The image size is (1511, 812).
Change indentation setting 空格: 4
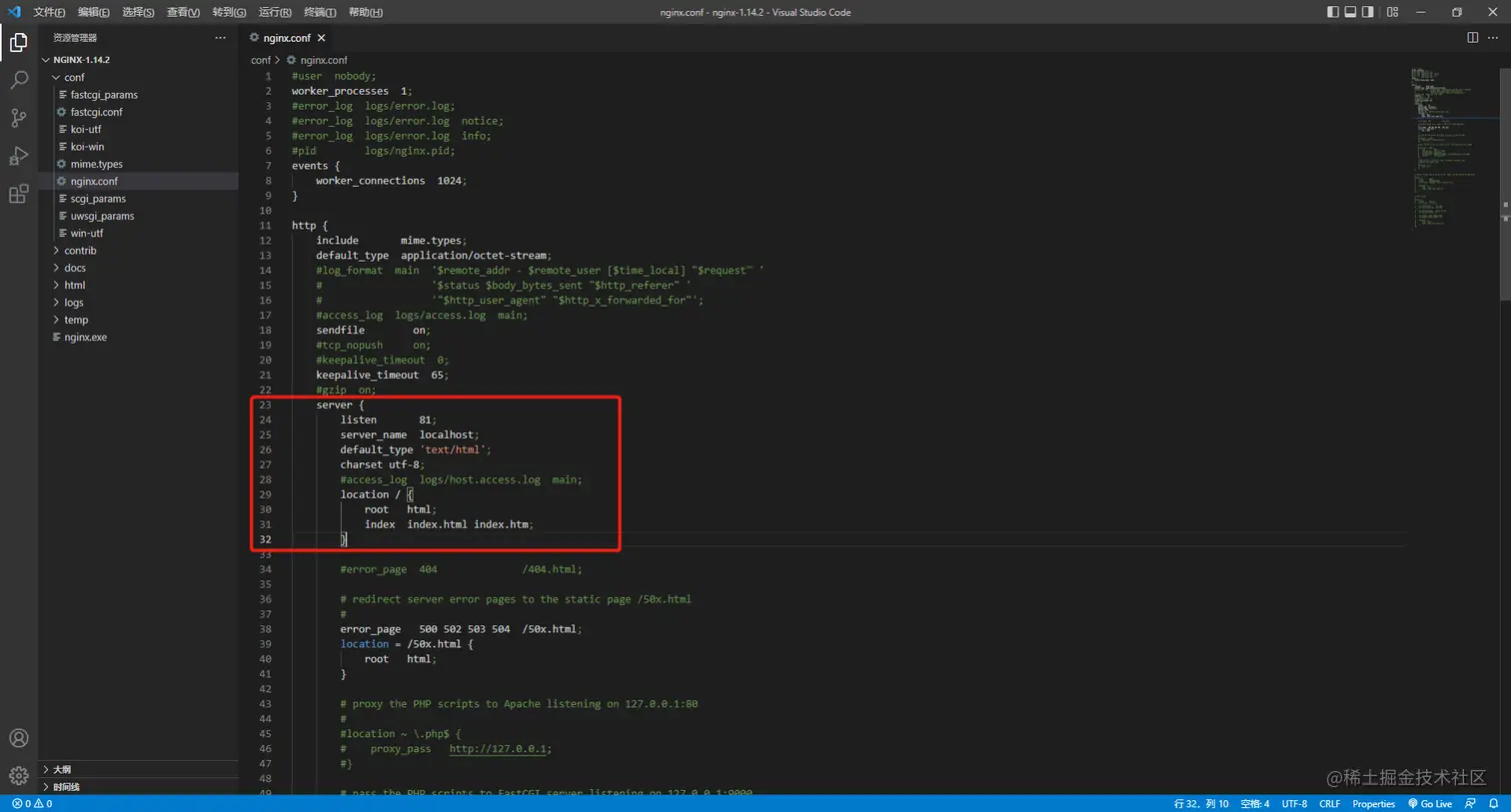coord(1254,804)
